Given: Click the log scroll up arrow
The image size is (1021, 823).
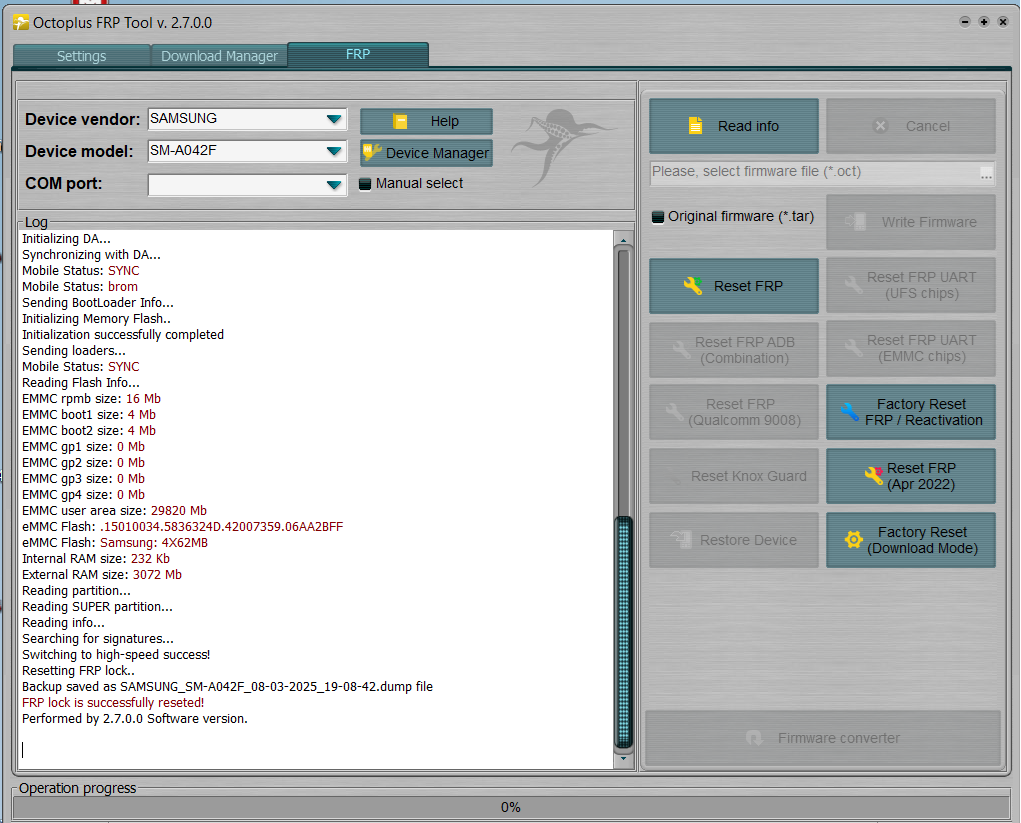Looking at the screenshot, I should tap(624, 240).
